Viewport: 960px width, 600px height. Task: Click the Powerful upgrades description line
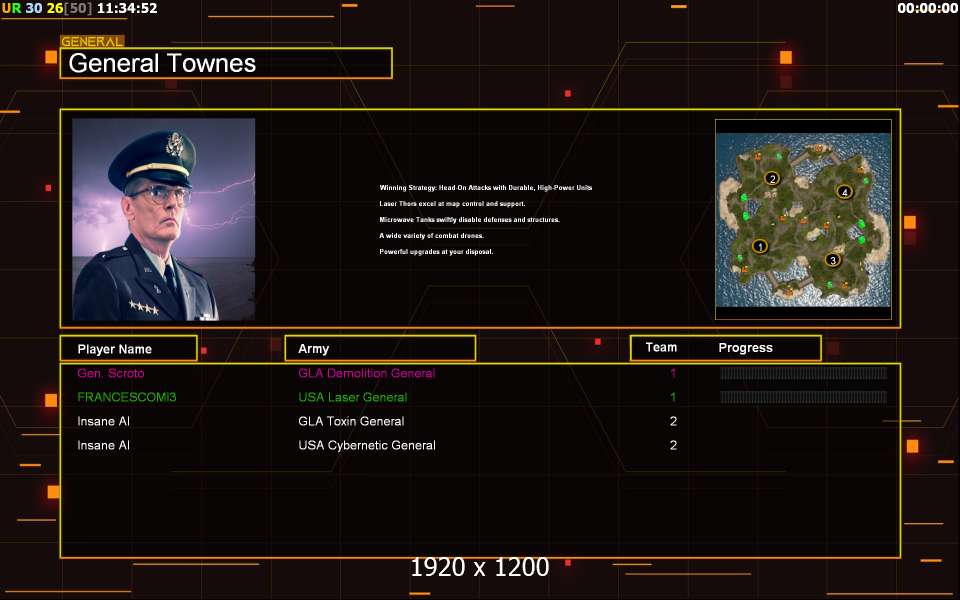(436, 251)
